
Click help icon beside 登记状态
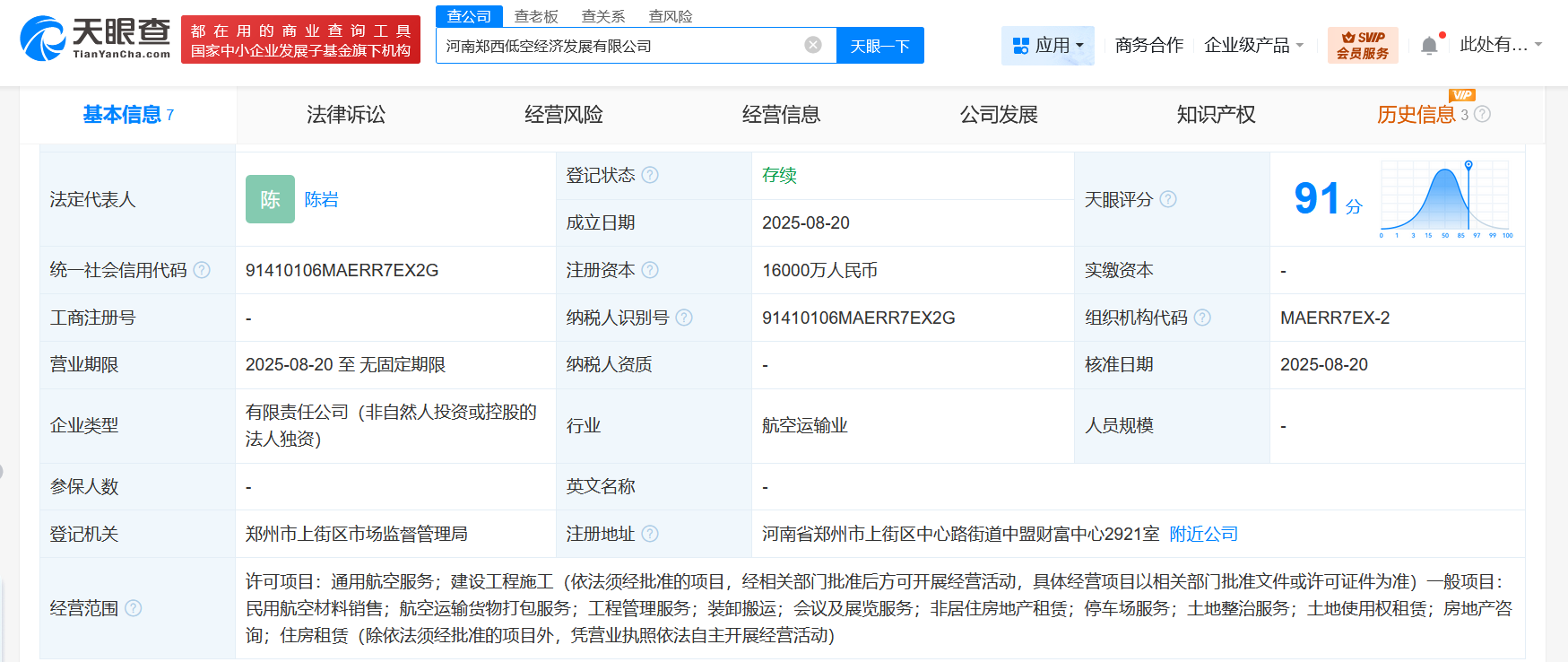tap(650, 175)
